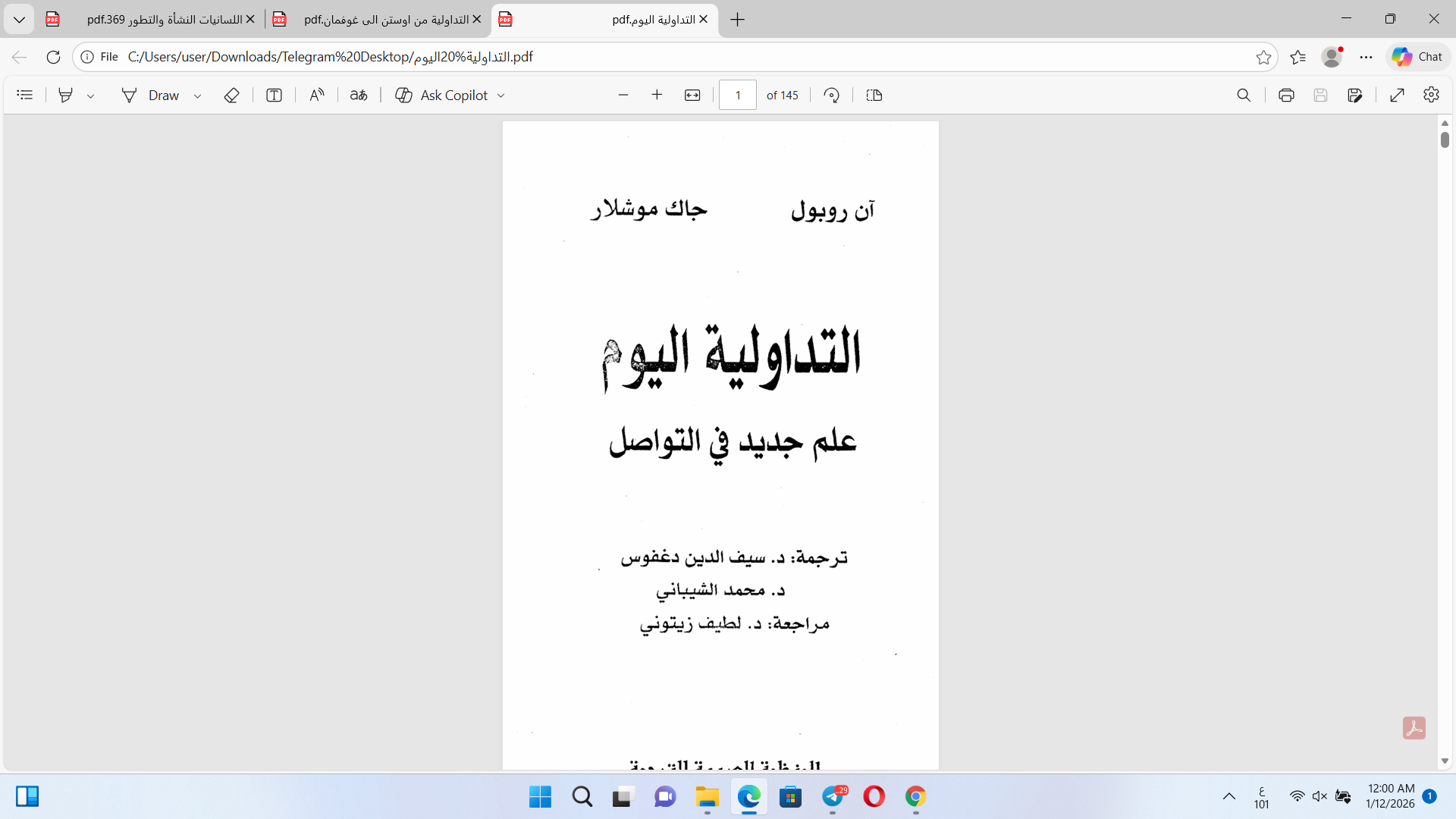Open Ask Copilot
1456x819 pixels.
click(441, 95)
